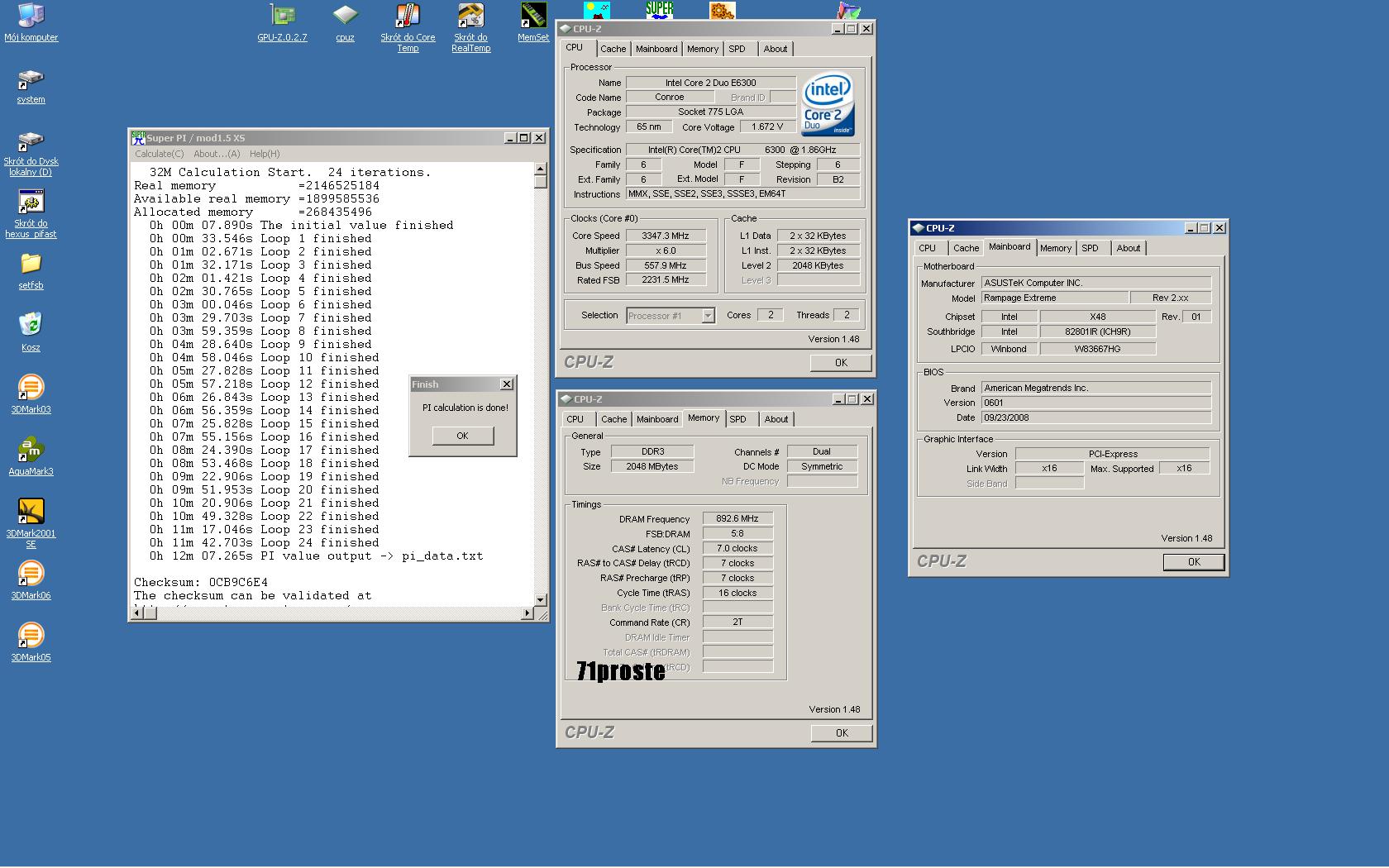Click the Super PI title bar icon
This screenshot has width=1389, height=868.
(138, 138)
